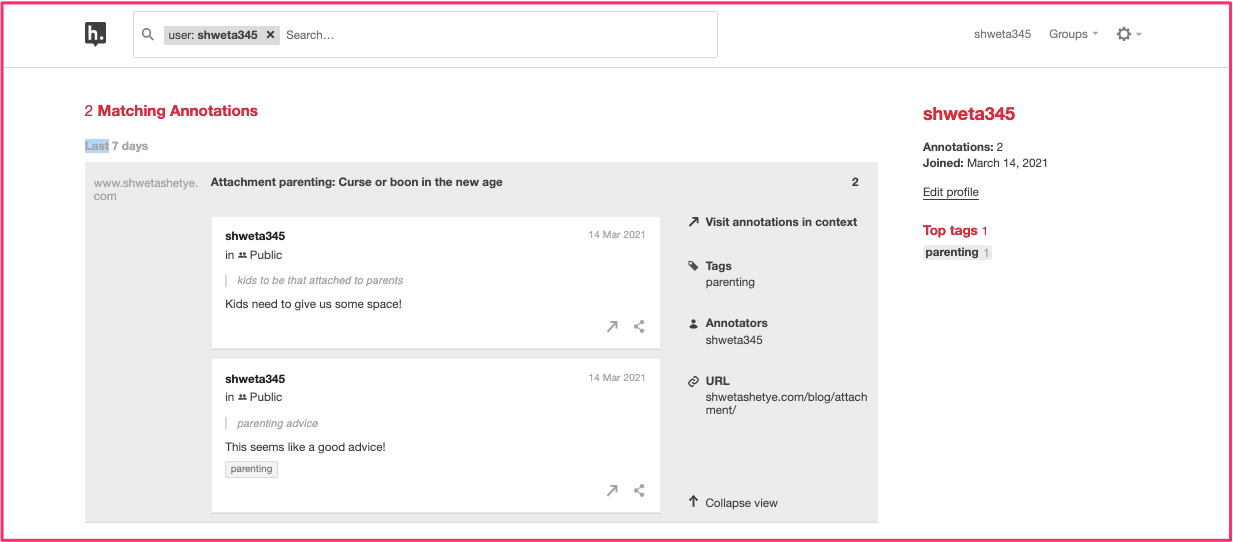Filter by parenting in Tags sidebar
Screen dimensions: 1233x542
[x=730, y=282]
